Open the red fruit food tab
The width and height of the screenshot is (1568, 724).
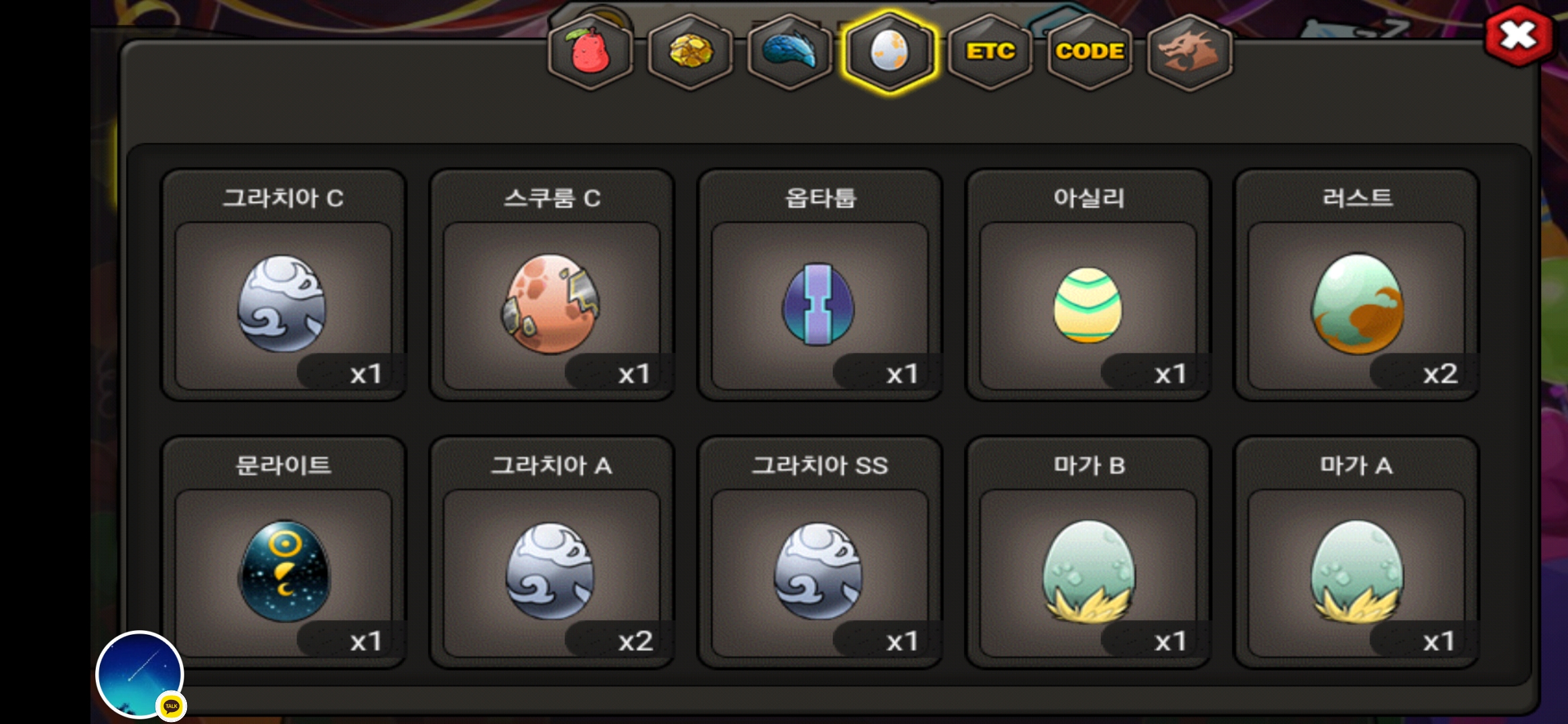590,52
